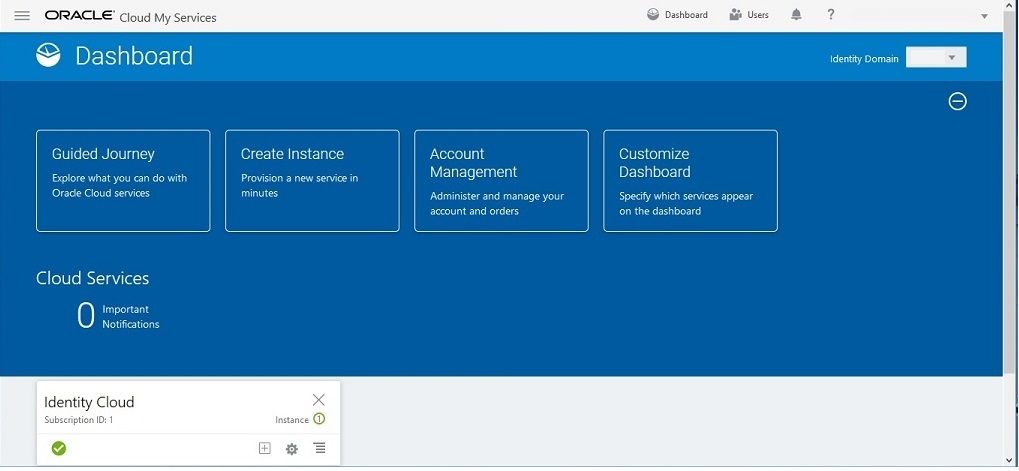Open the action menu lines icon on Identity Cloud
1019x471 pixels.
point(319,448)
